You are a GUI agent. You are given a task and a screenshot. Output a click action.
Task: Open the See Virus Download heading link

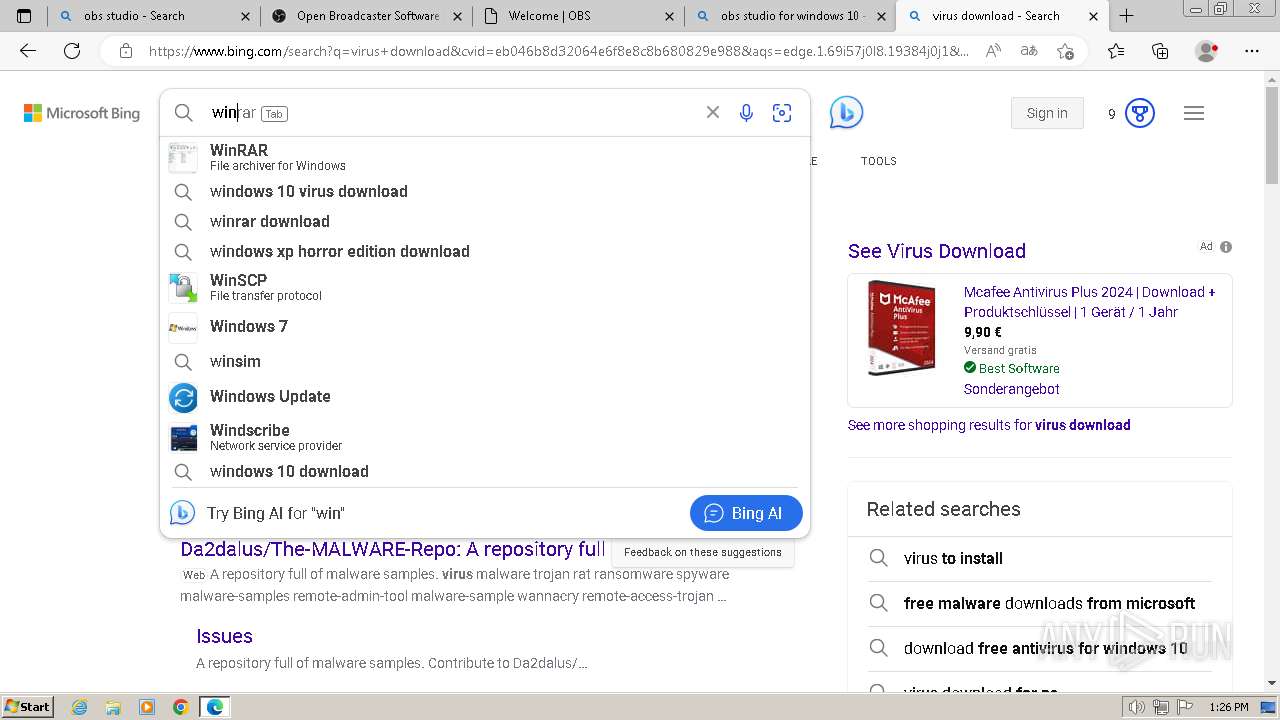[x=937, y=251]
